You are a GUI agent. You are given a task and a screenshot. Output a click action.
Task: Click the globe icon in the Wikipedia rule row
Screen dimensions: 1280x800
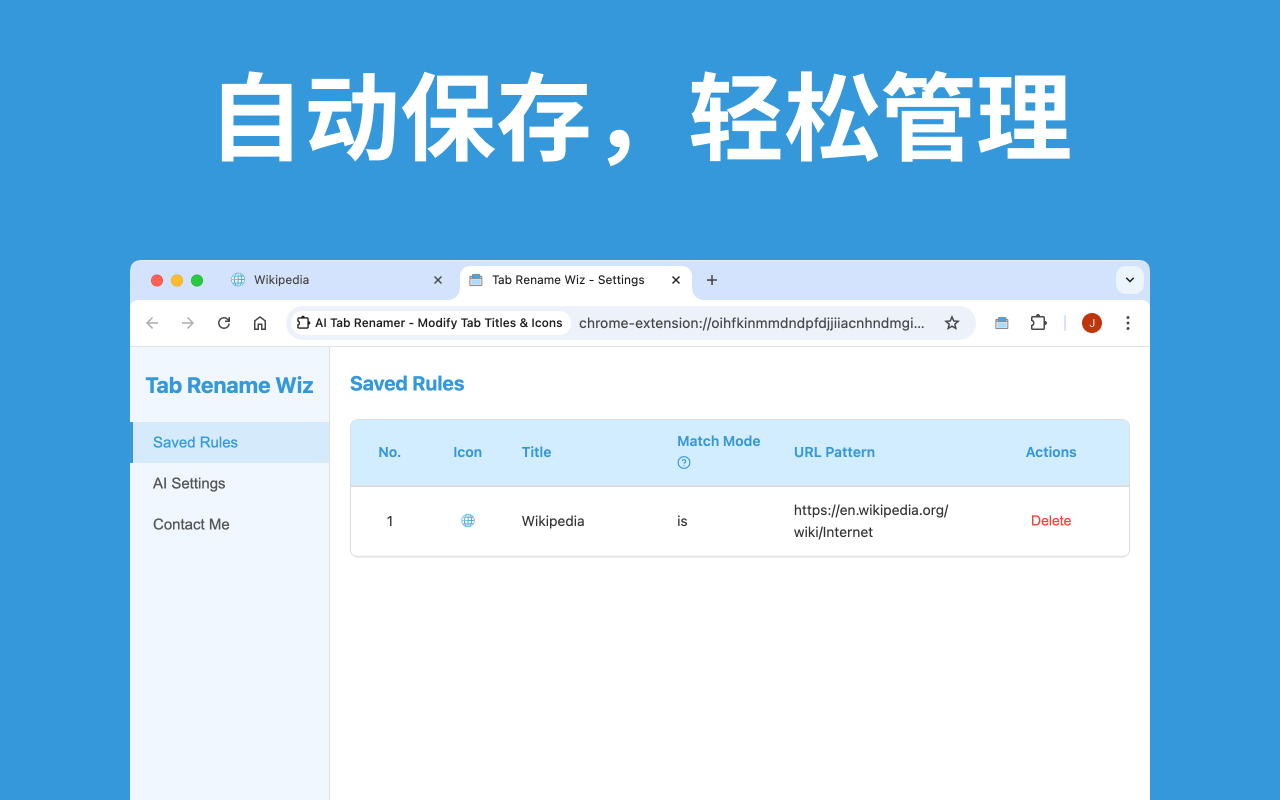(467, 520)
